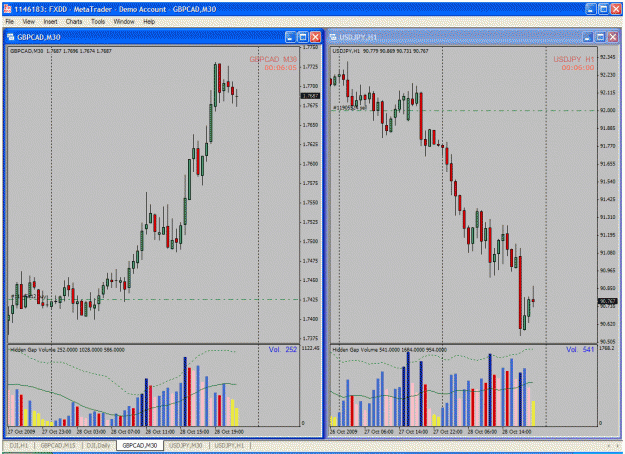Viewport: 625px width, 454px height.
Task: Click the order label on USDJPY chart
Action: tap(350, 108)
